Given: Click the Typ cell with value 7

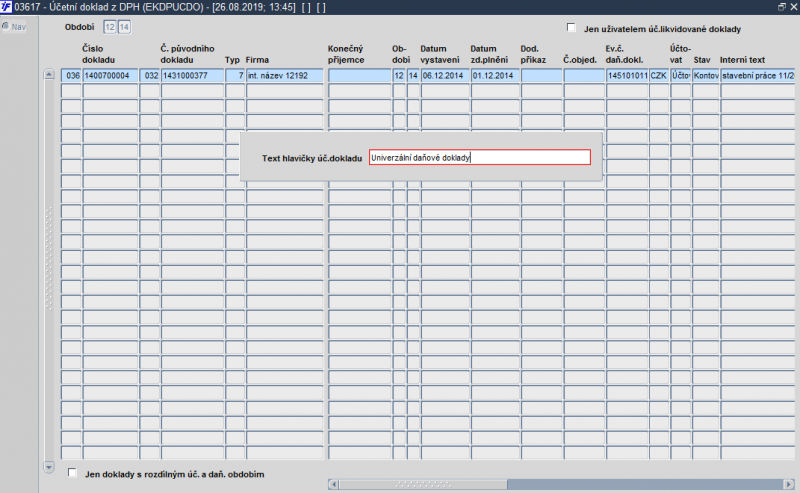Looking at the screenshot, I should (235, 76).
